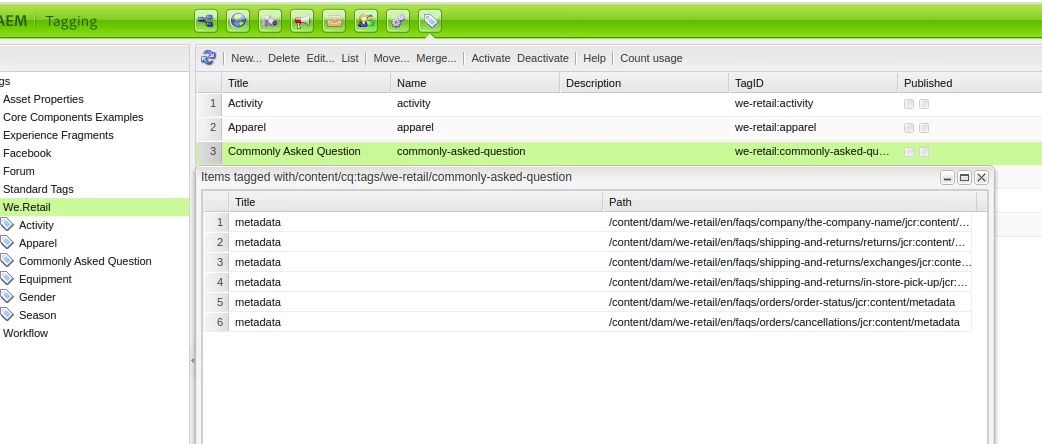Select the shipping-and-returns/returns path row
The height and width of the screenshot is (444, 1042).
point(587,242)
